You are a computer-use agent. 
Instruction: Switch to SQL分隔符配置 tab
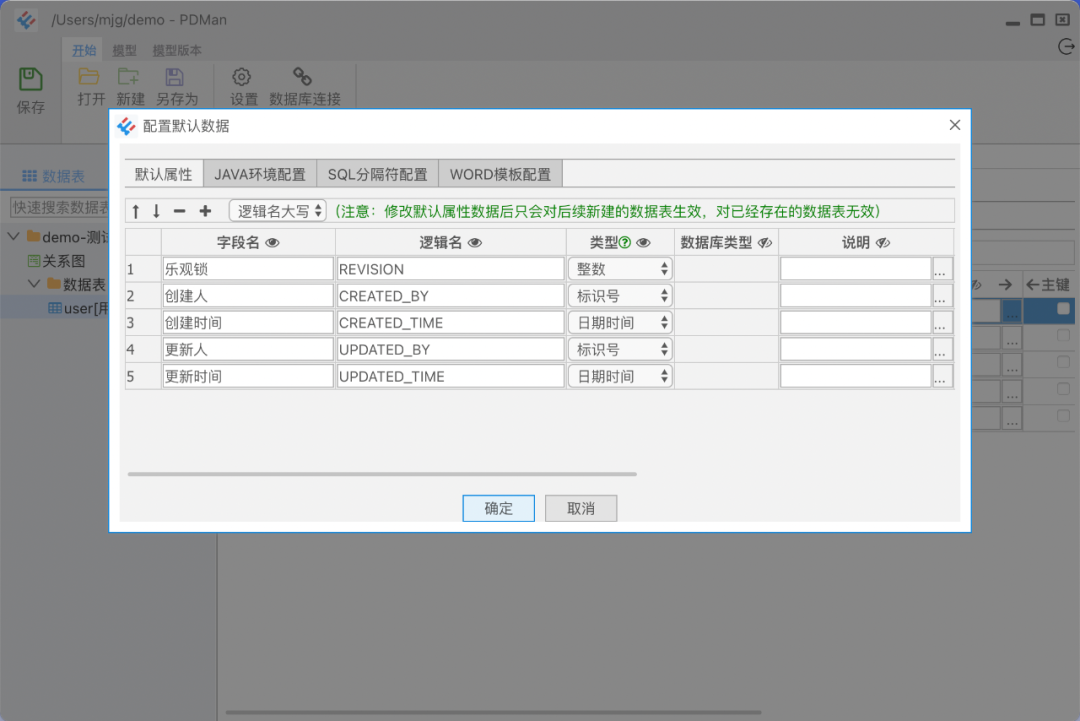(377, 174)
